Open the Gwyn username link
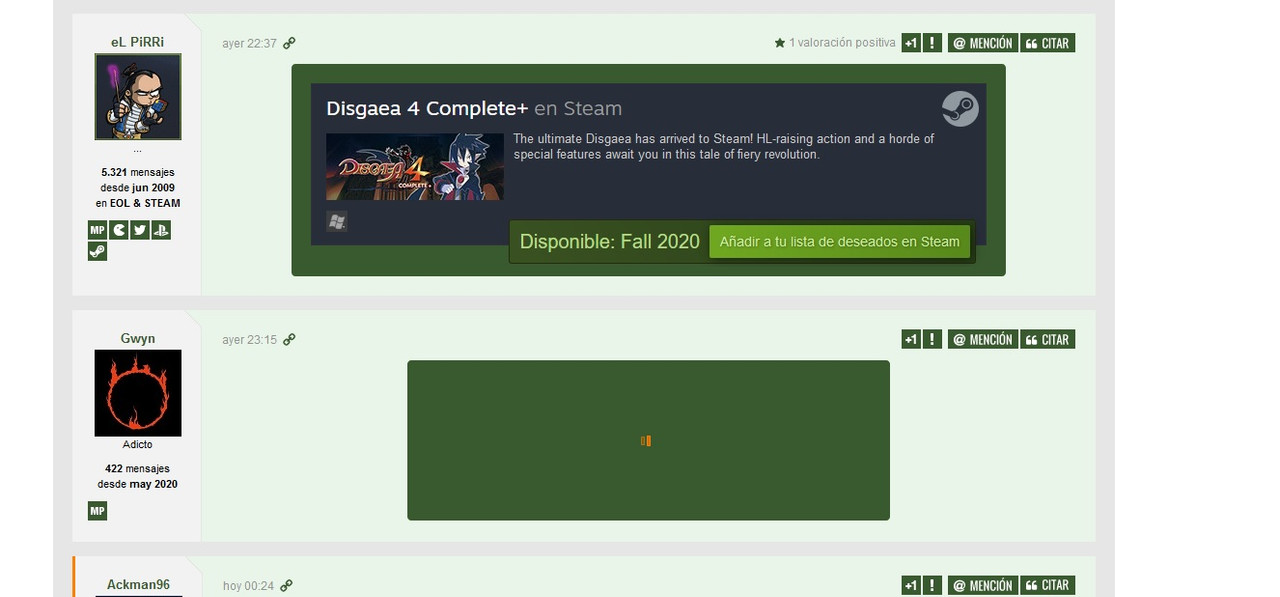The width and height of the screenshot is (1280, 597). click(x=138, y=338)
